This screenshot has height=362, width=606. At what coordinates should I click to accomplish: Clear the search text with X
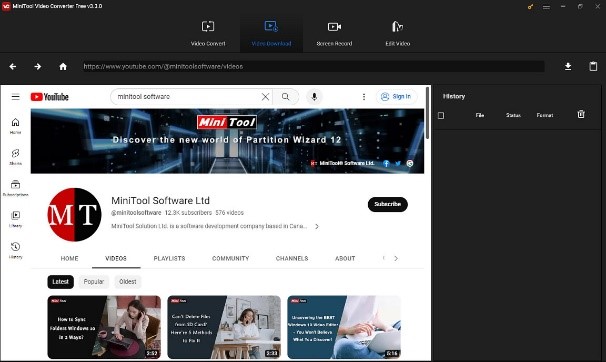266,97
